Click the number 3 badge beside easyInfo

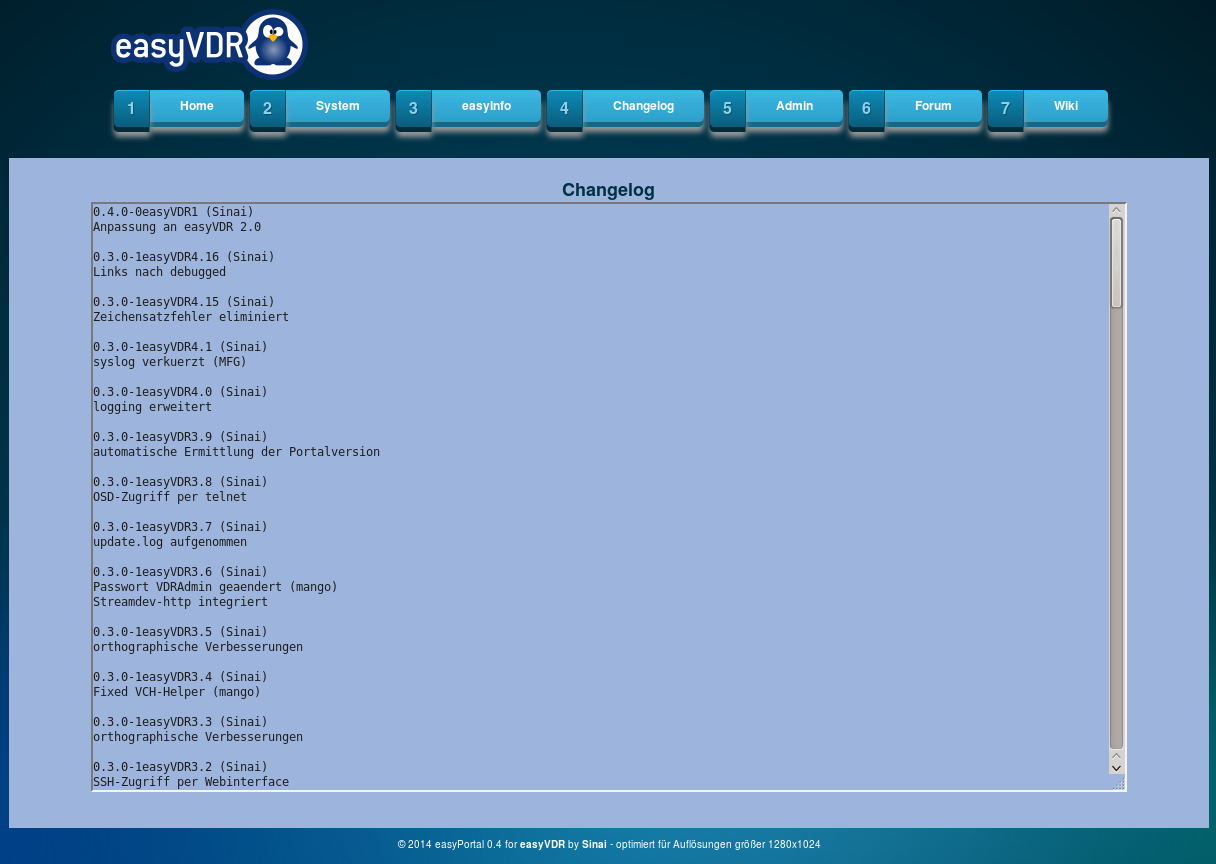(x=413, y=108)
